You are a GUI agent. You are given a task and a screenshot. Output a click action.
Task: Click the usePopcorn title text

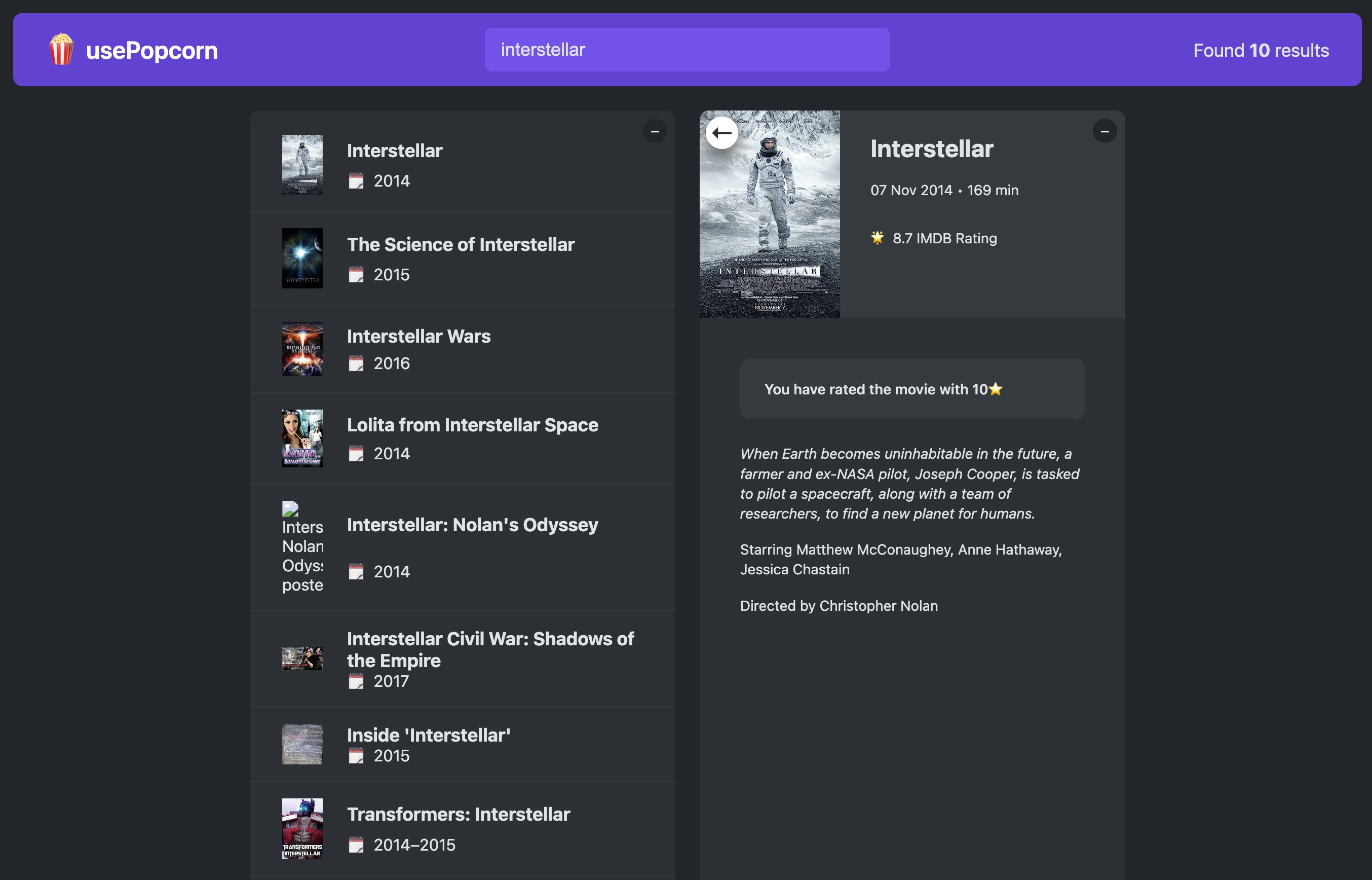(151, 50)
